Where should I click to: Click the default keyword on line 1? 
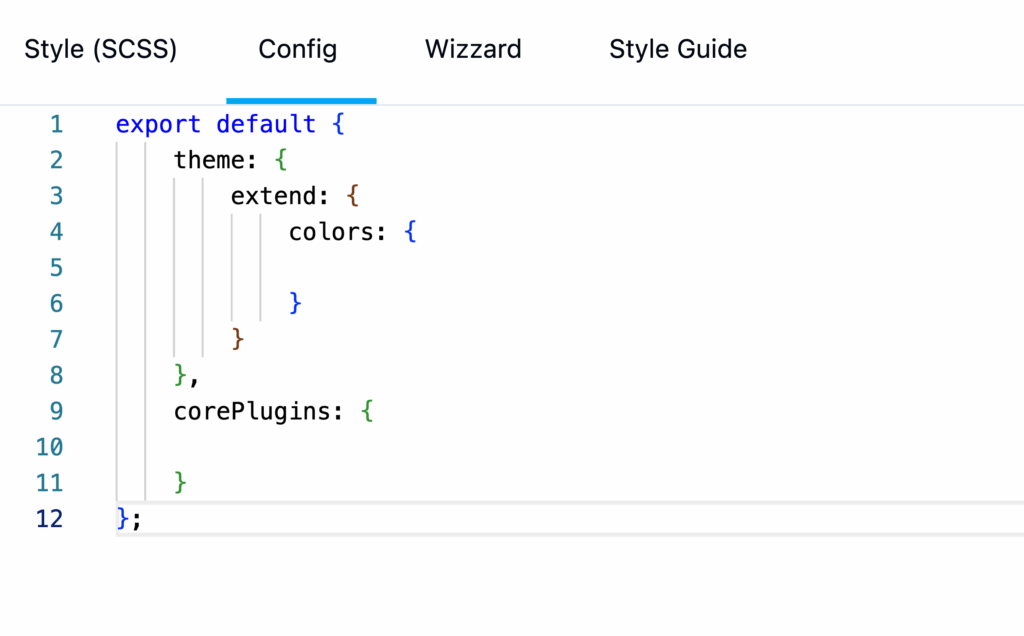click(265, 123)
